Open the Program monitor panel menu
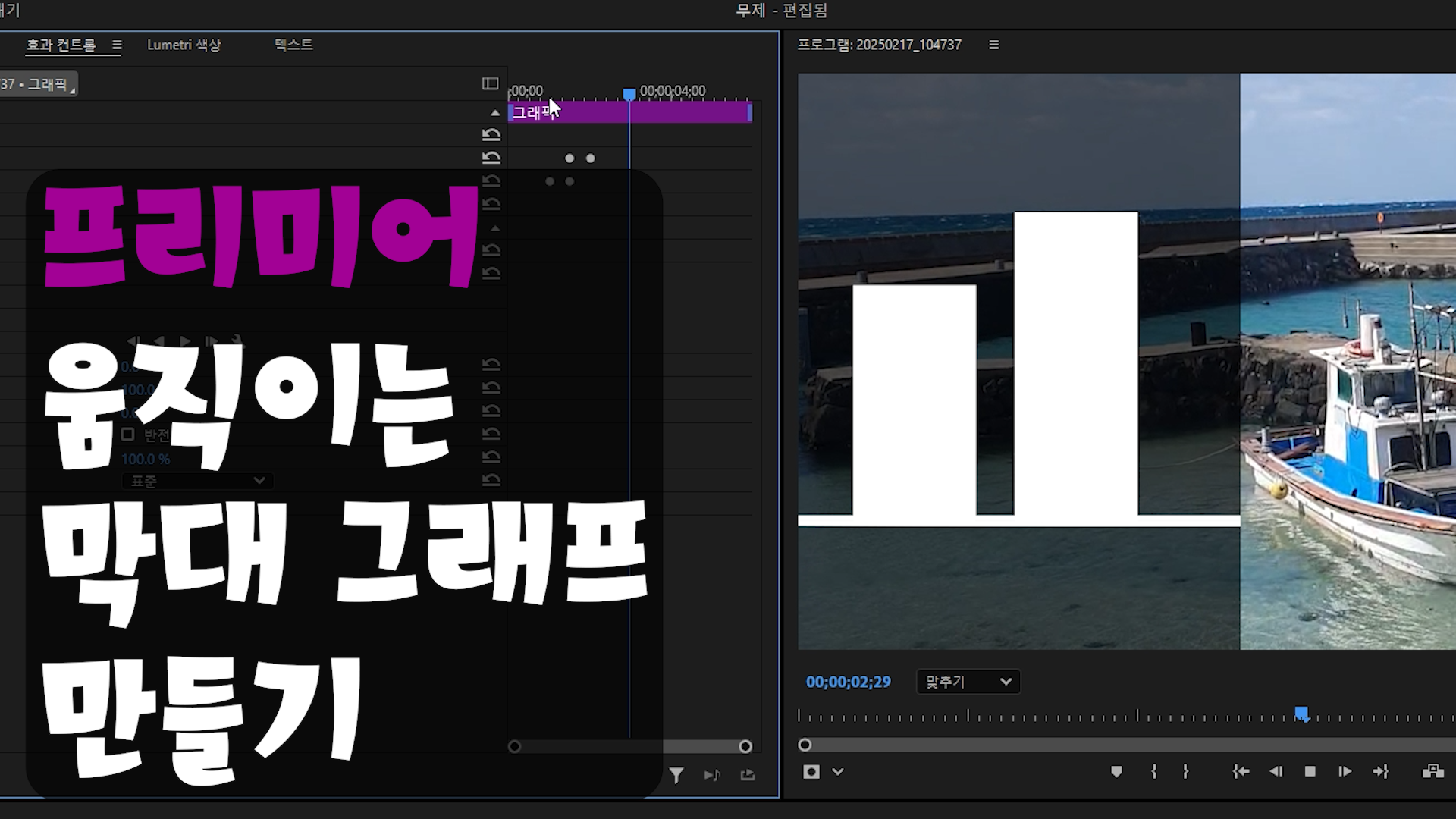 (x=993, y=45)
